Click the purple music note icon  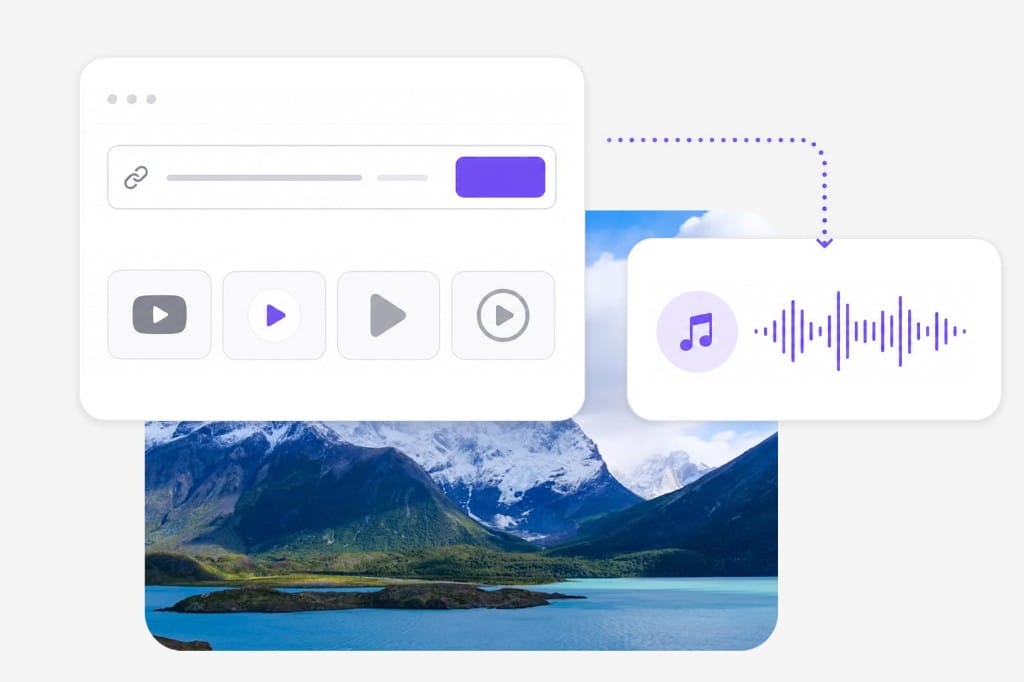pyautogui.click(x=697, y=331)
